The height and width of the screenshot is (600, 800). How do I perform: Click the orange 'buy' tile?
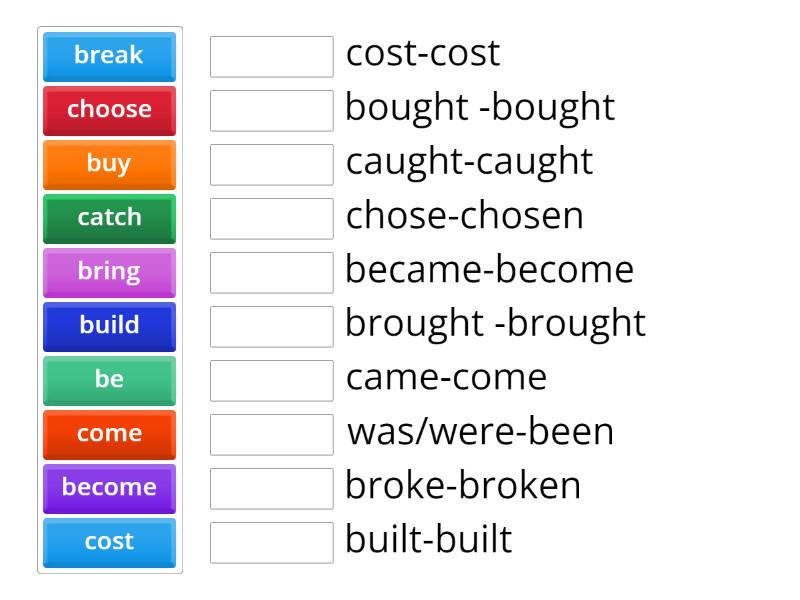click(109, 164)
